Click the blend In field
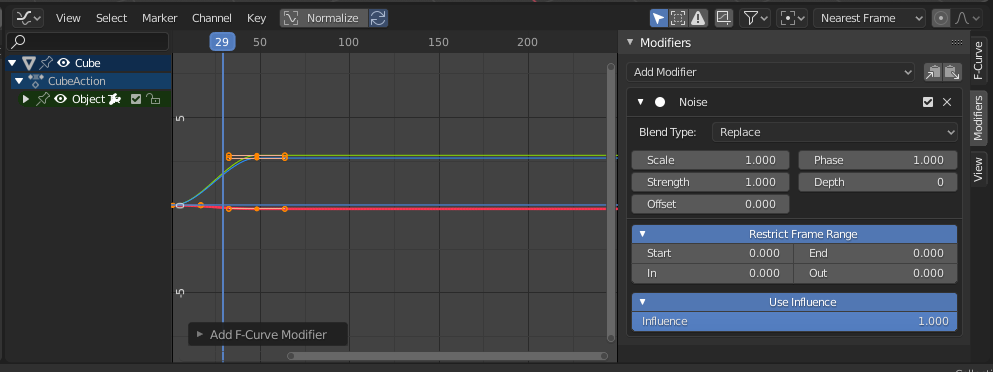Viewport: 993px width, 372px height. pyautogui.click(x=712, y=273)
